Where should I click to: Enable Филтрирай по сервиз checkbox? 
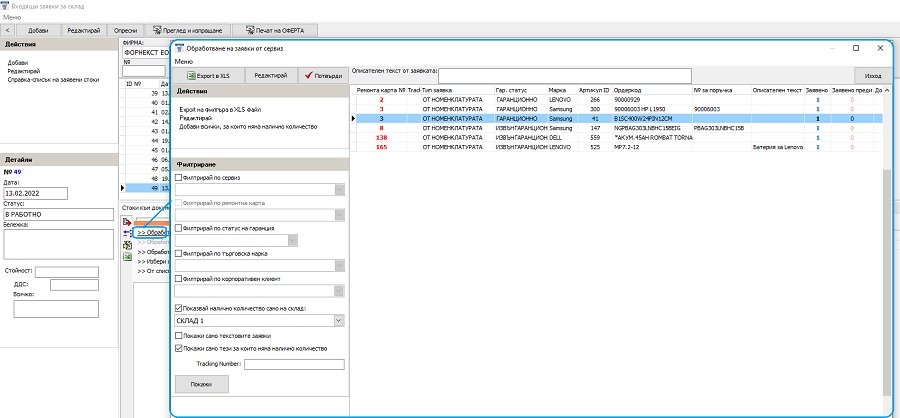(179, 177)
